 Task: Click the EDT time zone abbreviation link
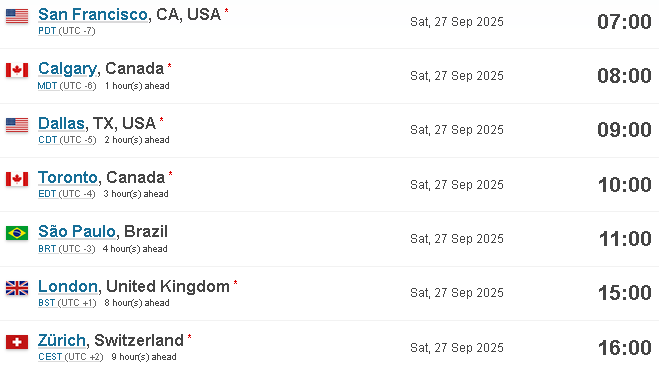[x=47, y=194]
